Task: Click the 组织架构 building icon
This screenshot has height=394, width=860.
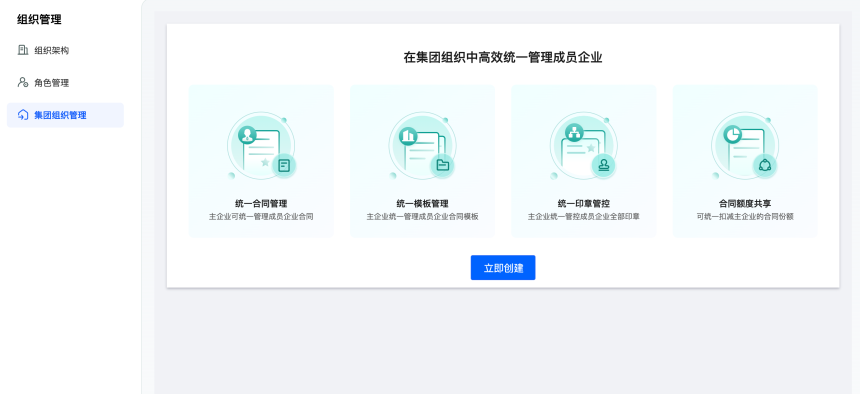Action: pos(22,50)
